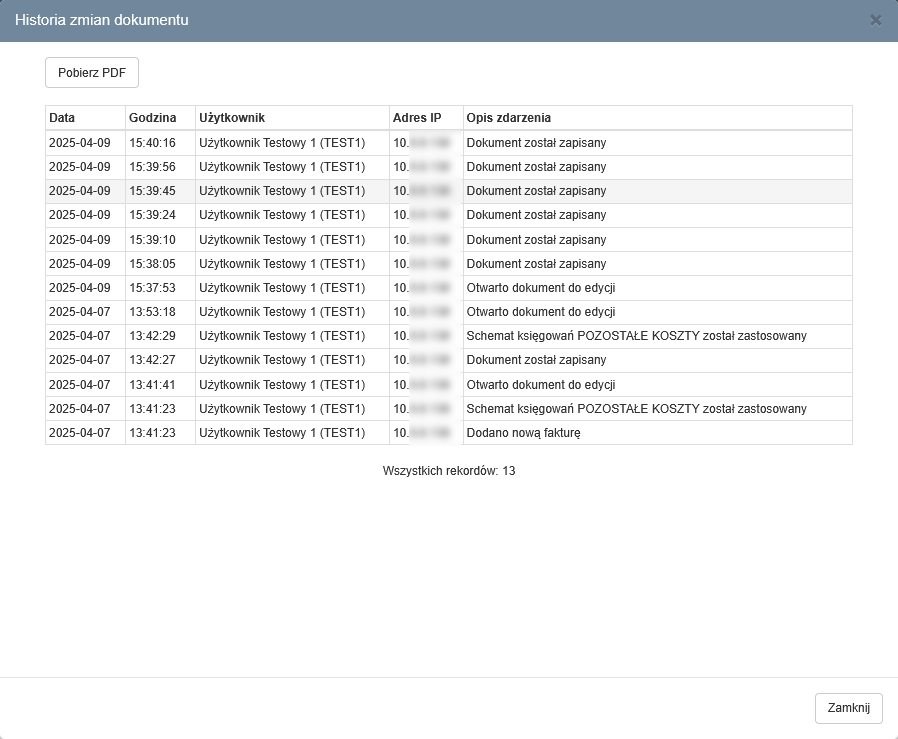Click the 15:37:53 Otwarto dokument do edycji entry
Image resolution: width=898 pixels, height=739 pixels.
point(540,288)
